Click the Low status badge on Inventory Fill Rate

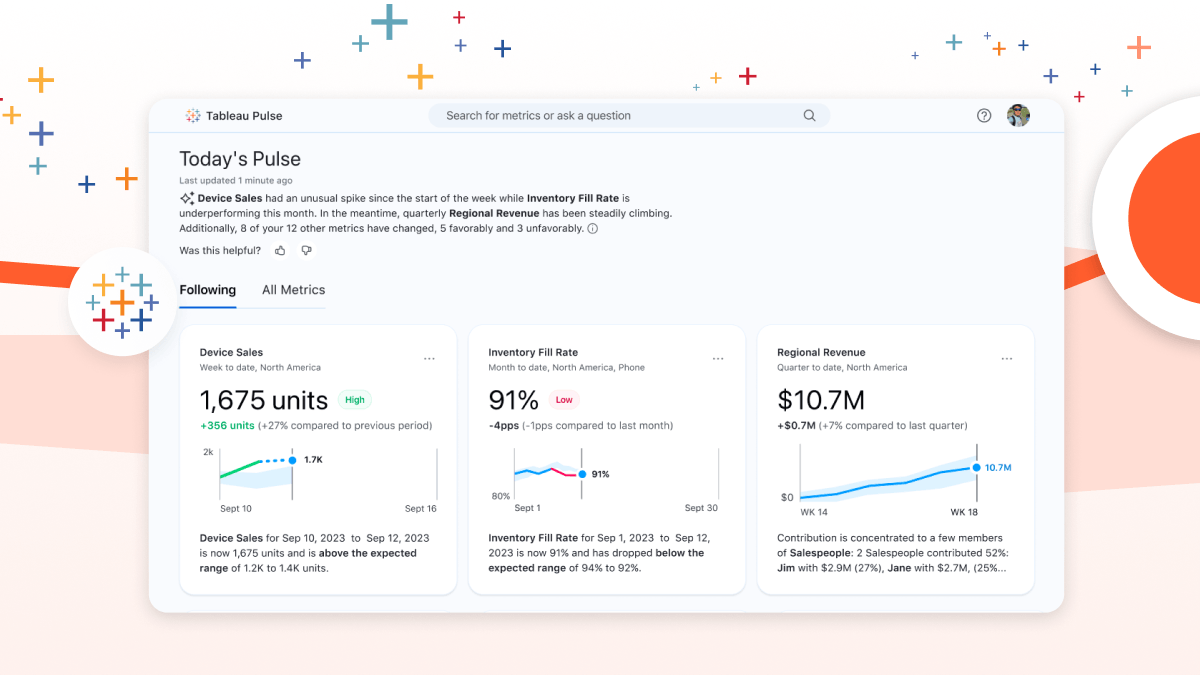tap(564, 399)
